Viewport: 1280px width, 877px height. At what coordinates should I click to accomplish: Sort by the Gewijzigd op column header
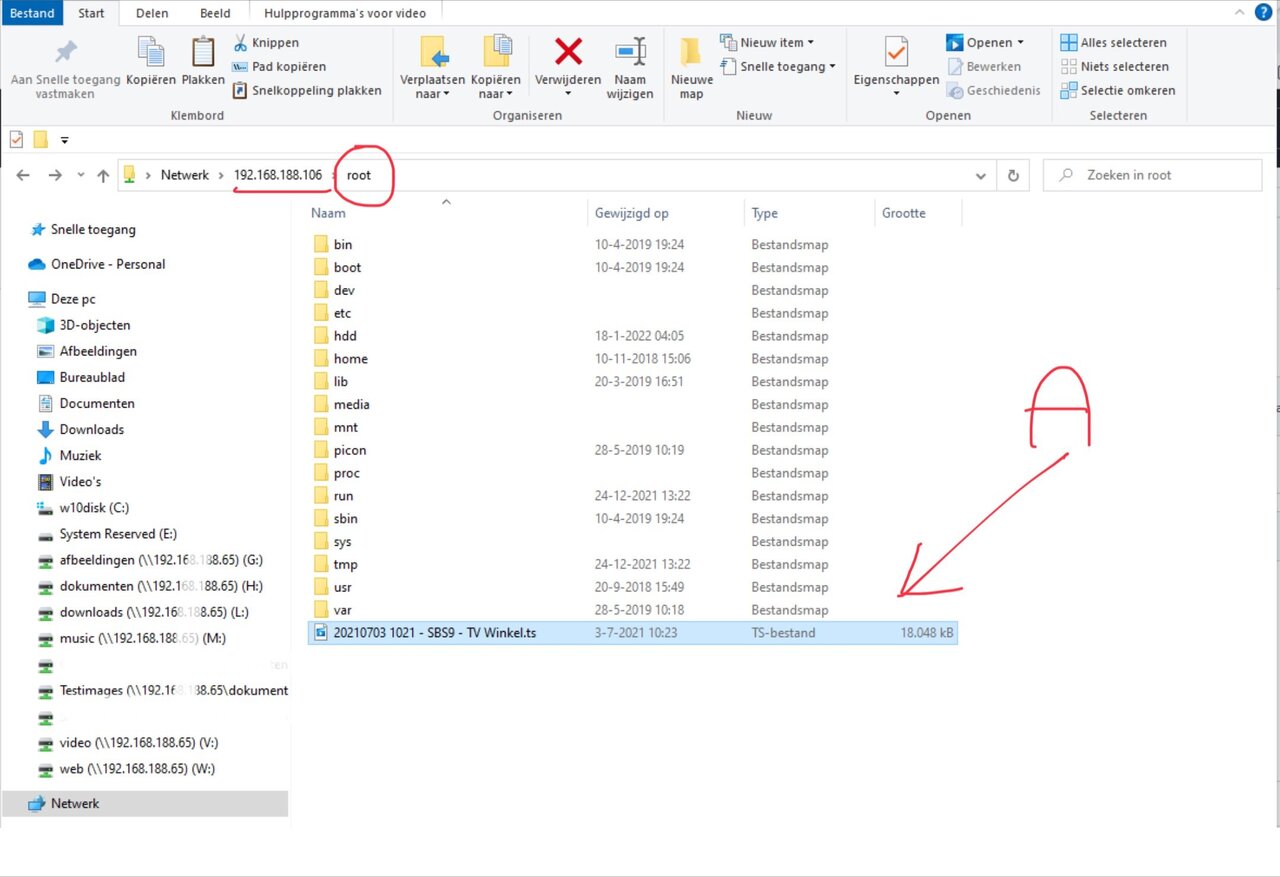tap(632, 213)
